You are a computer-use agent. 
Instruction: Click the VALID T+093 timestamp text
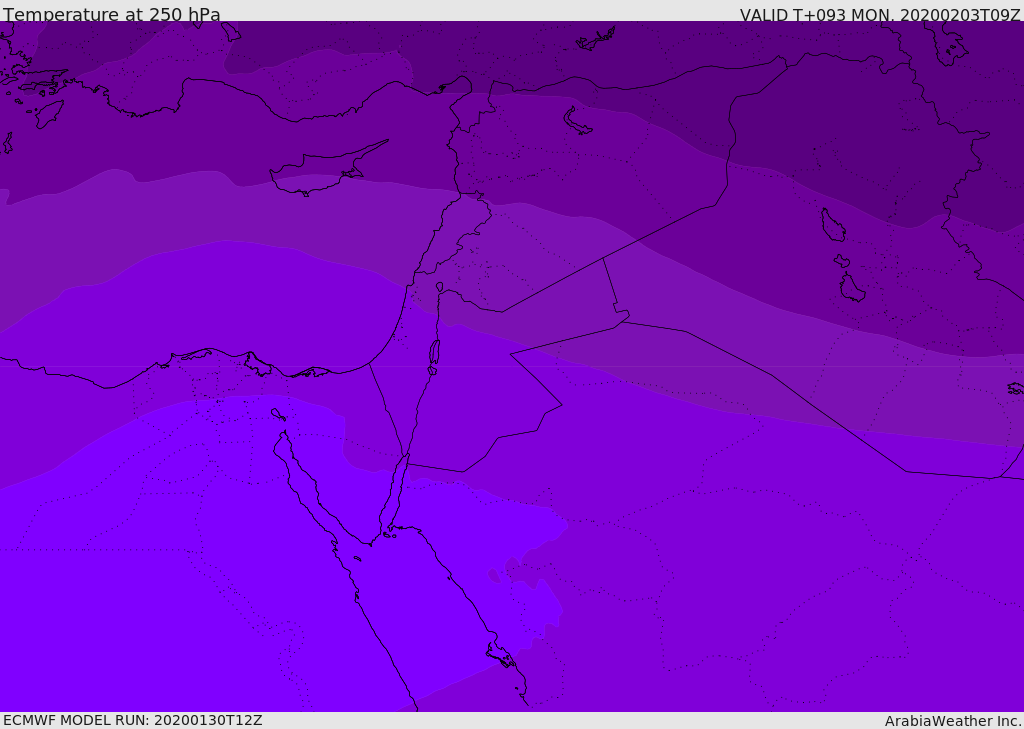click(x=879, y=15)
